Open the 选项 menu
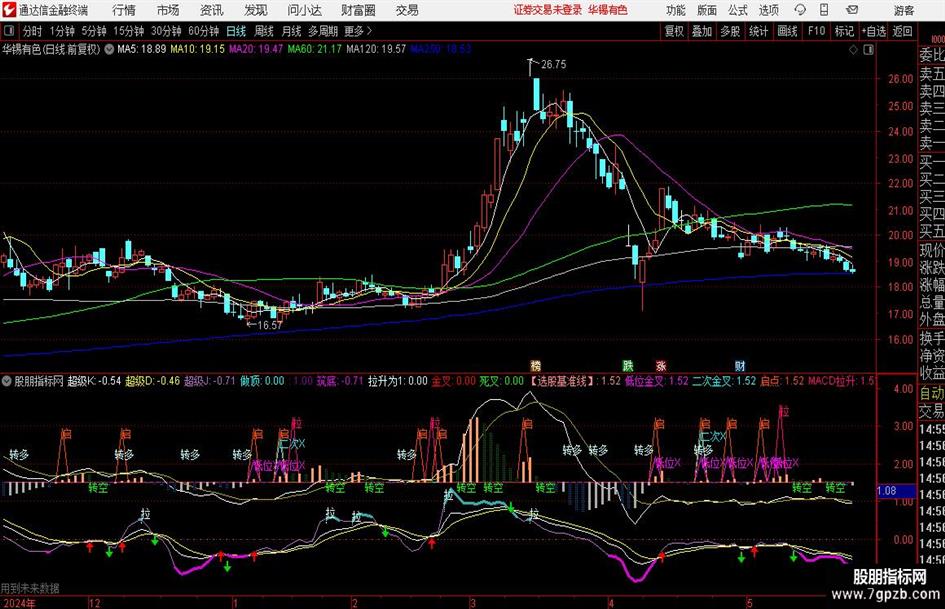 [x=768, y=10]
